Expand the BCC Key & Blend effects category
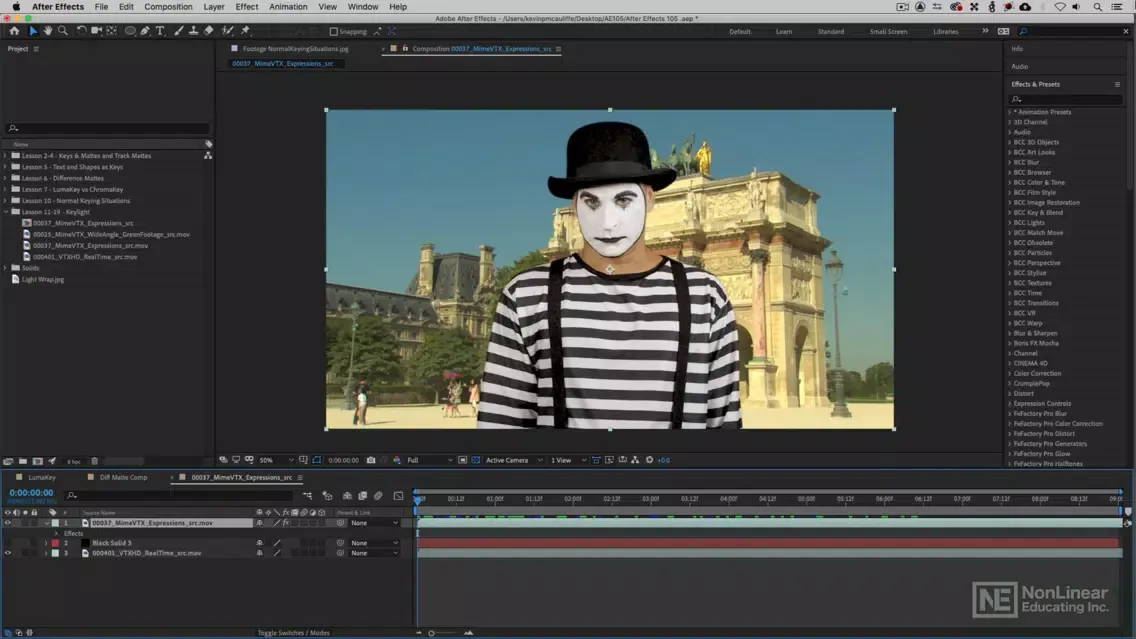The image size is (1136, 639). [x=1009, y=213]
